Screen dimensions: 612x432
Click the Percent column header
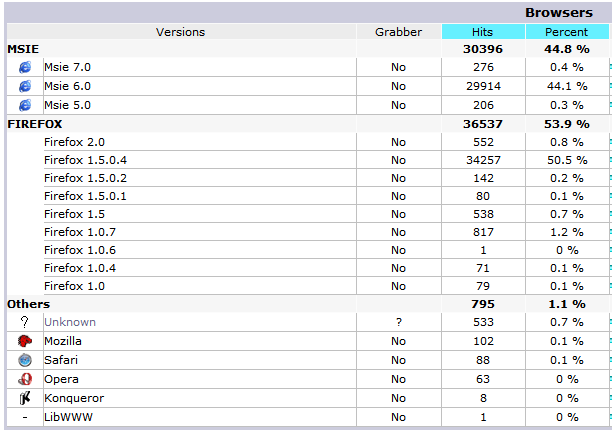566,32
